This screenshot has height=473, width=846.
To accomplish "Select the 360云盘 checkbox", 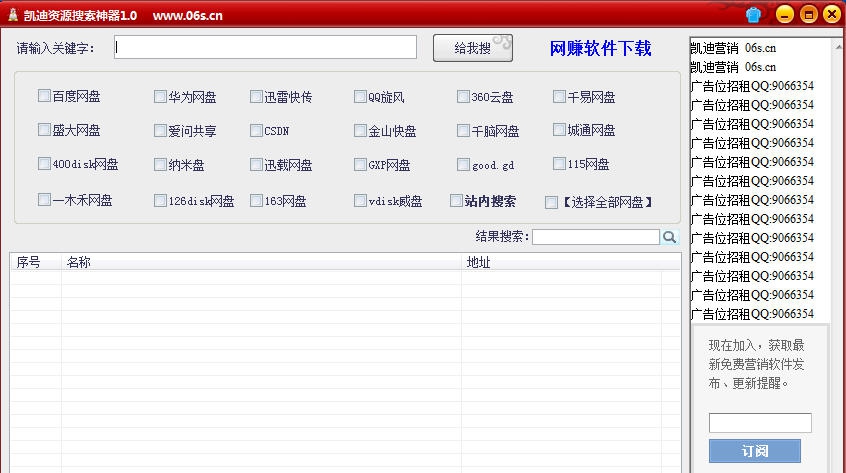I will click(x=463, y=97).
